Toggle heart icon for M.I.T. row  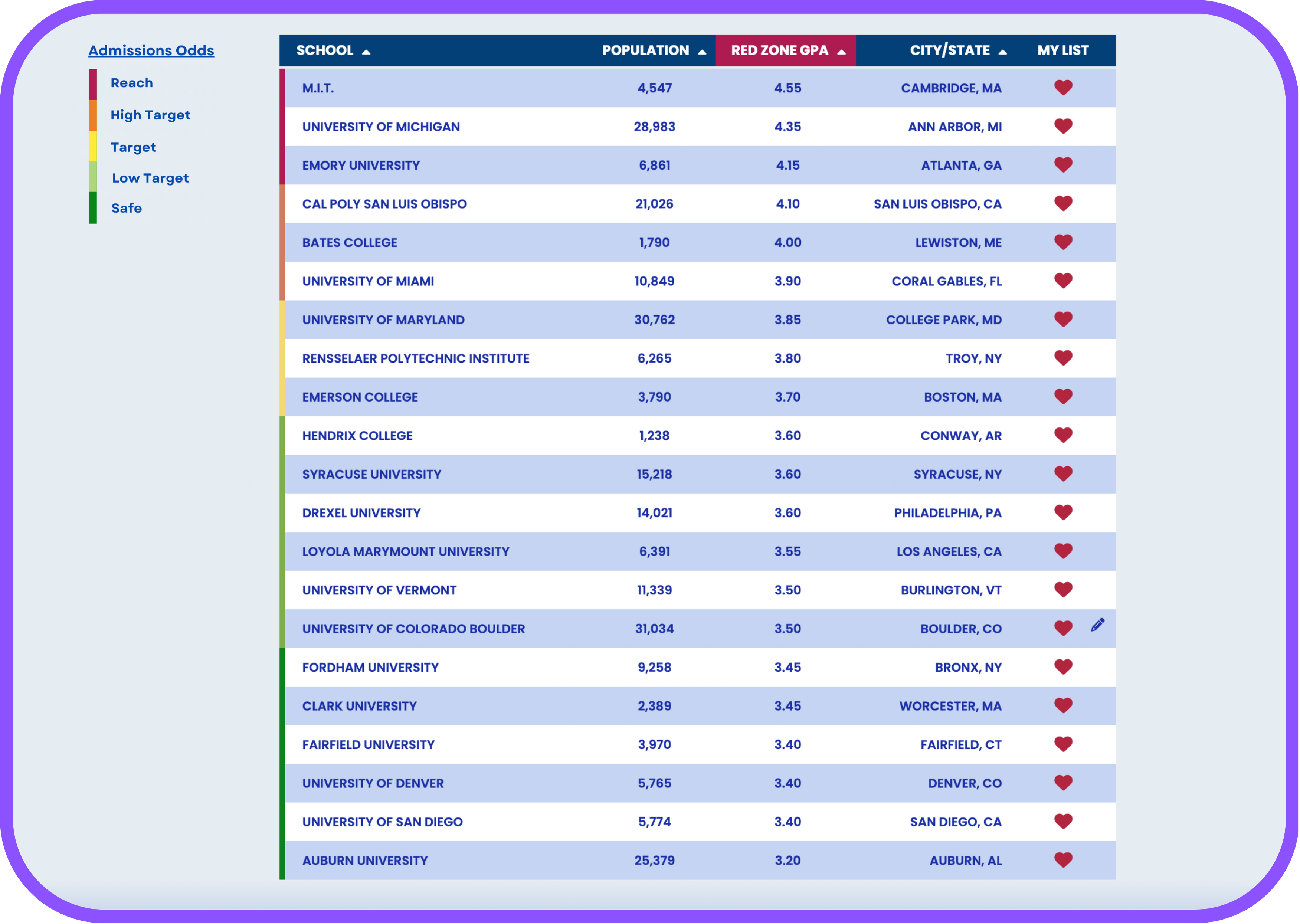pyautogui.click(x=1063, y=88)
